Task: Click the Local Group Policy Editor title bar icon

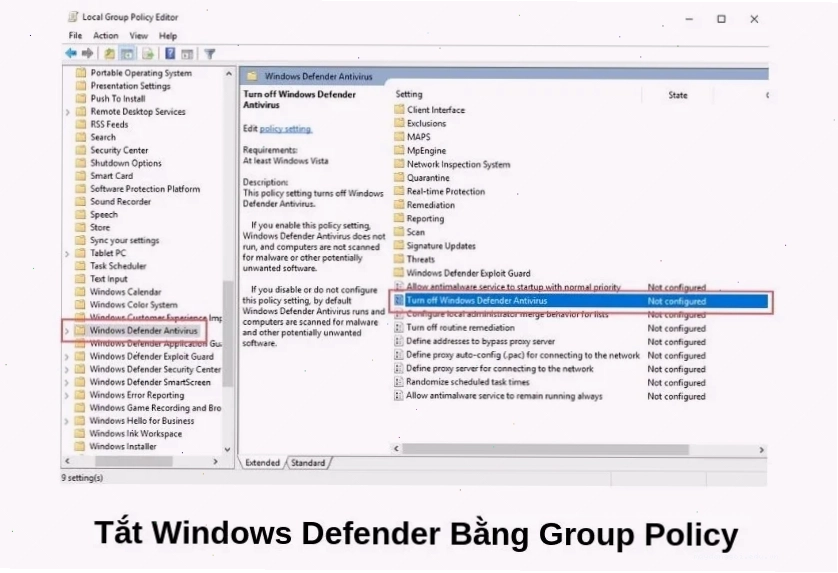Action: pos(73,17)
